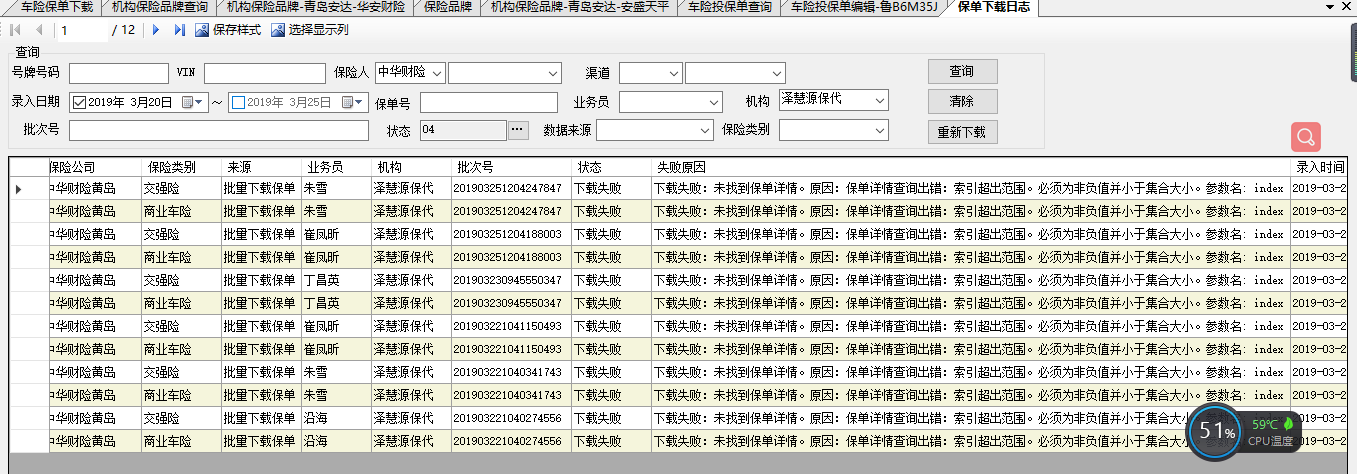Click the 号牌号码 input field
Screen dimensions: 1357x474
pyautogui.click(x=119, y=72)
